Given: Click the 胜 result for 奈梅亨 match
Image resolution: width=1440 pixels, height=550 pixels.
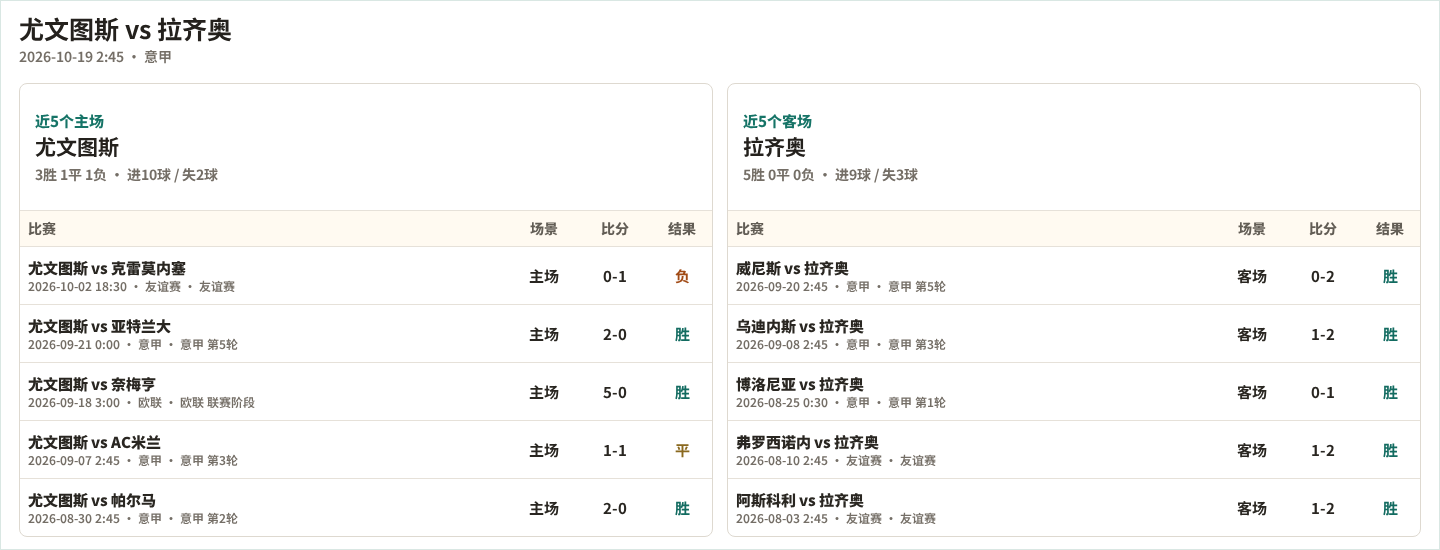Looking at the screenshot, I should 682,393.
